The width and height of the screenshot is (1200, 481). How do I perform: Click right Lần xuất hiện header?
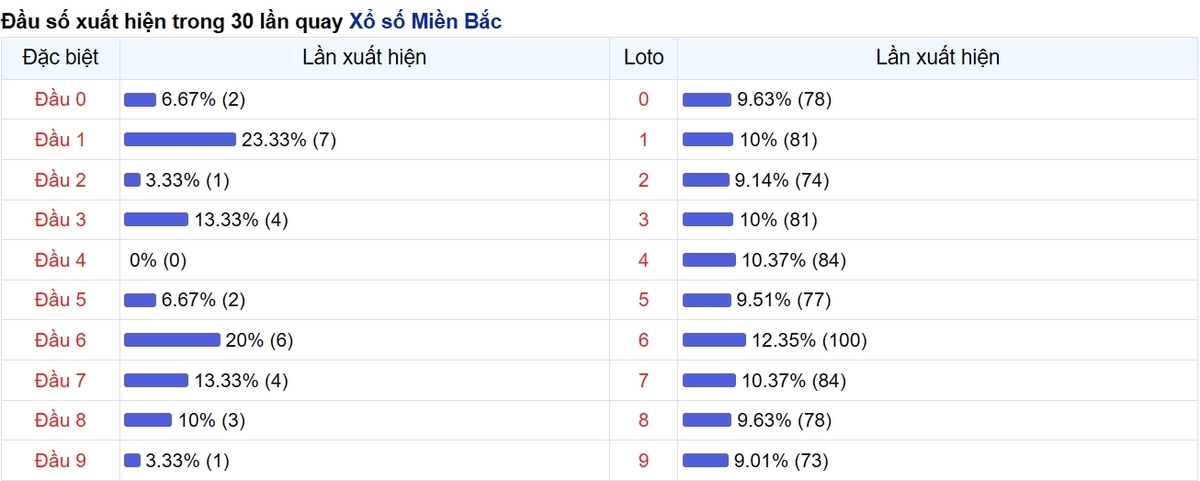pos(938,58)
